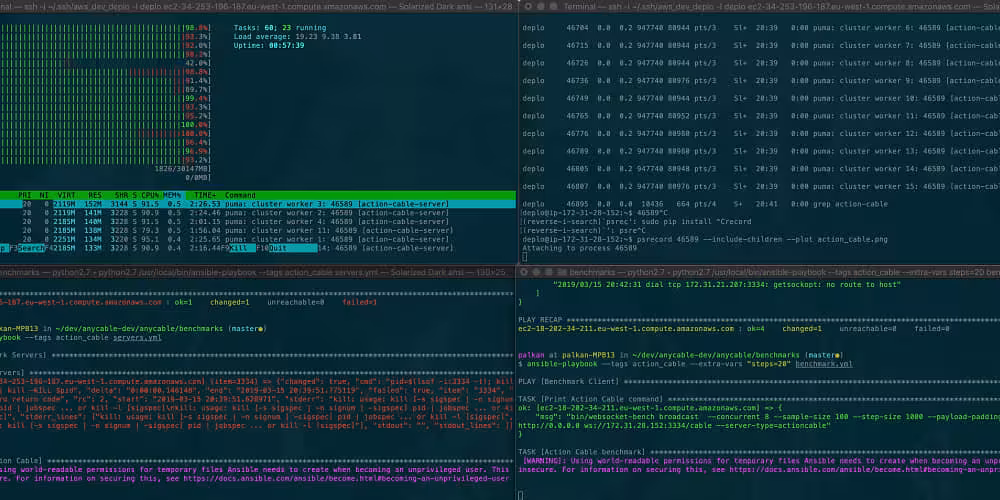Click bottom-right terminal title 'benchmarks — python2.7'

619,271
